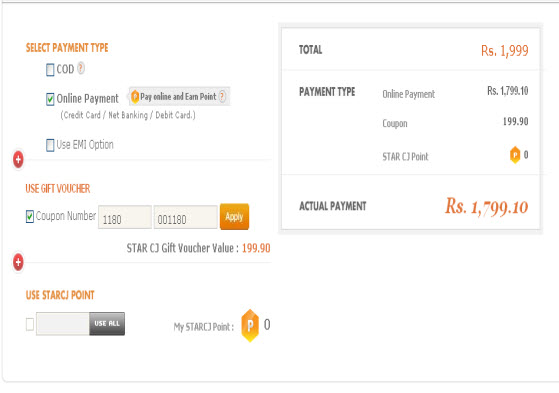Click the COD help question mark icon
Image resolution: width=559 pixels, height=393 pixels.
tap(81, 68)
